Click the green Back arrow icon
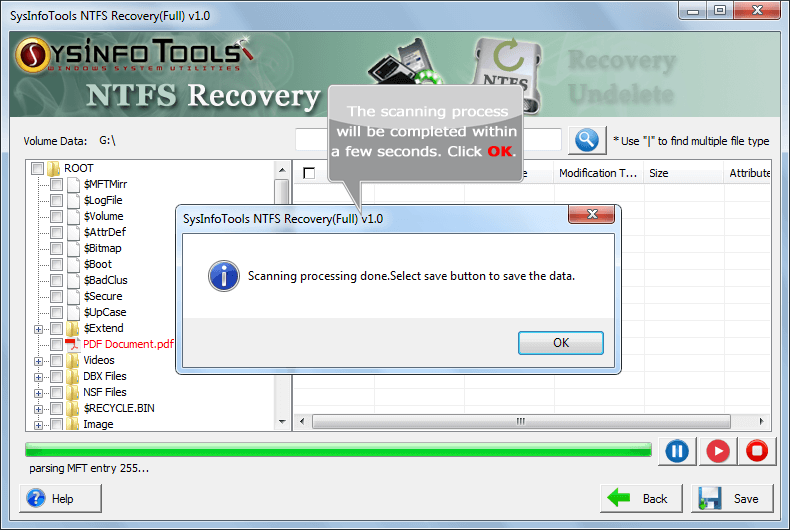790x530 pixels. pos(619,498)
